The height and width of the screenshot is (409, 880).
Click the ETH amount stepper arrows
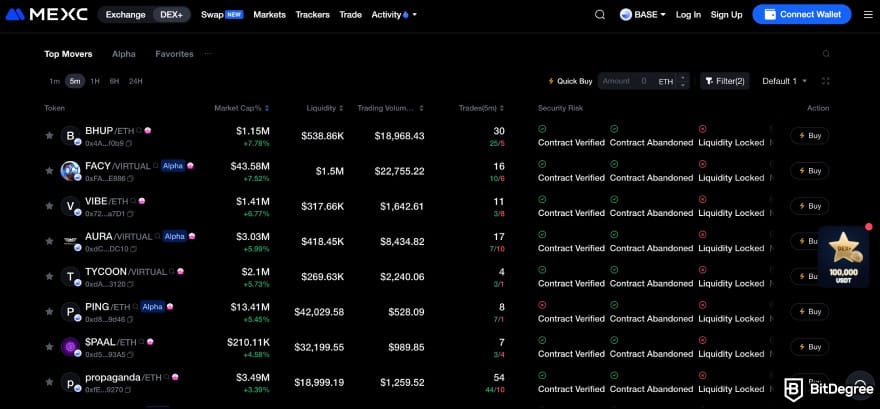pyautogui.click(x=682, y=81)
